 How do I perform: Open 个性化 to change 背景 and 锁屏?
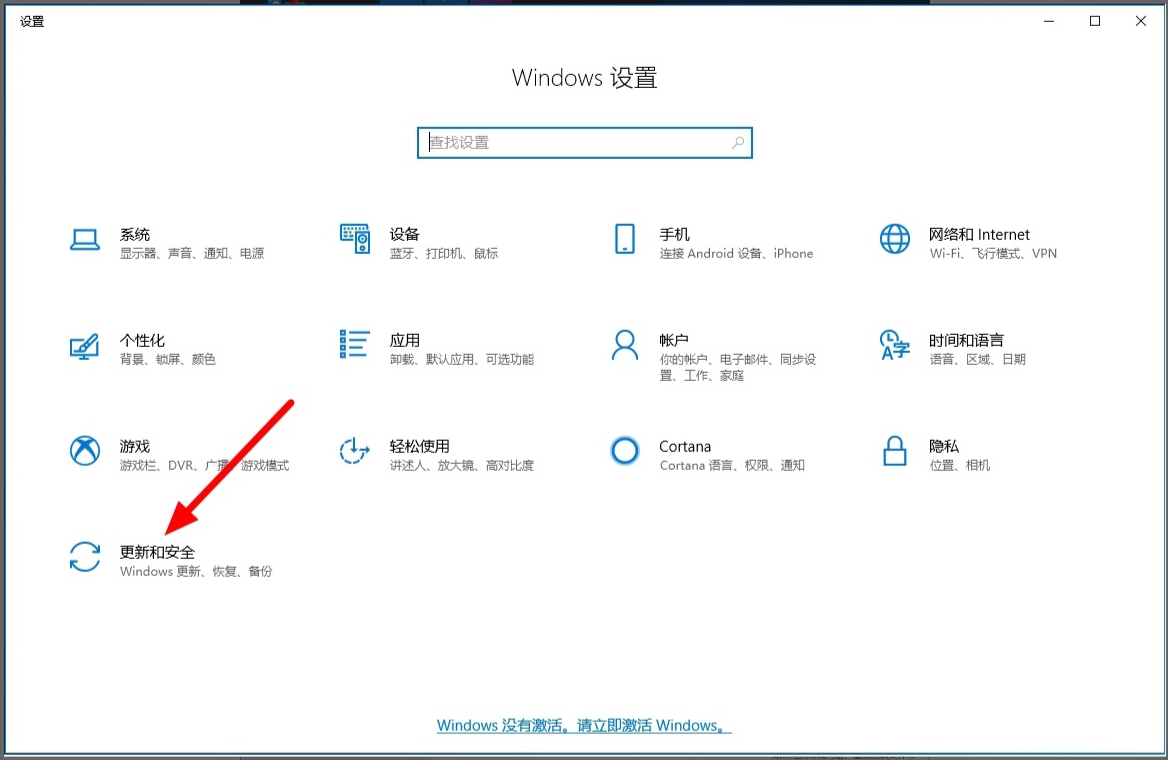pyautogui.click(x=85, y=346)
